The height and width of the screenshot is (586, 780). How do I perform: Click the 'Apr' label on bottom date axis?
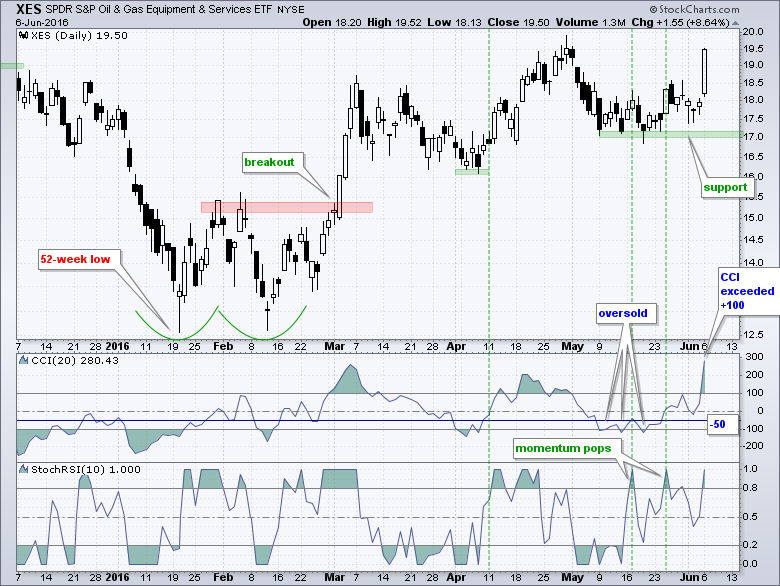click(456, 578)
